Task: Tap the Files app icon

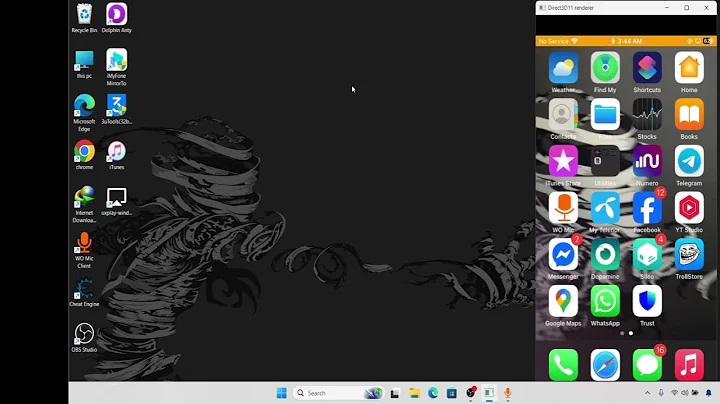Action: coord(605,114)
